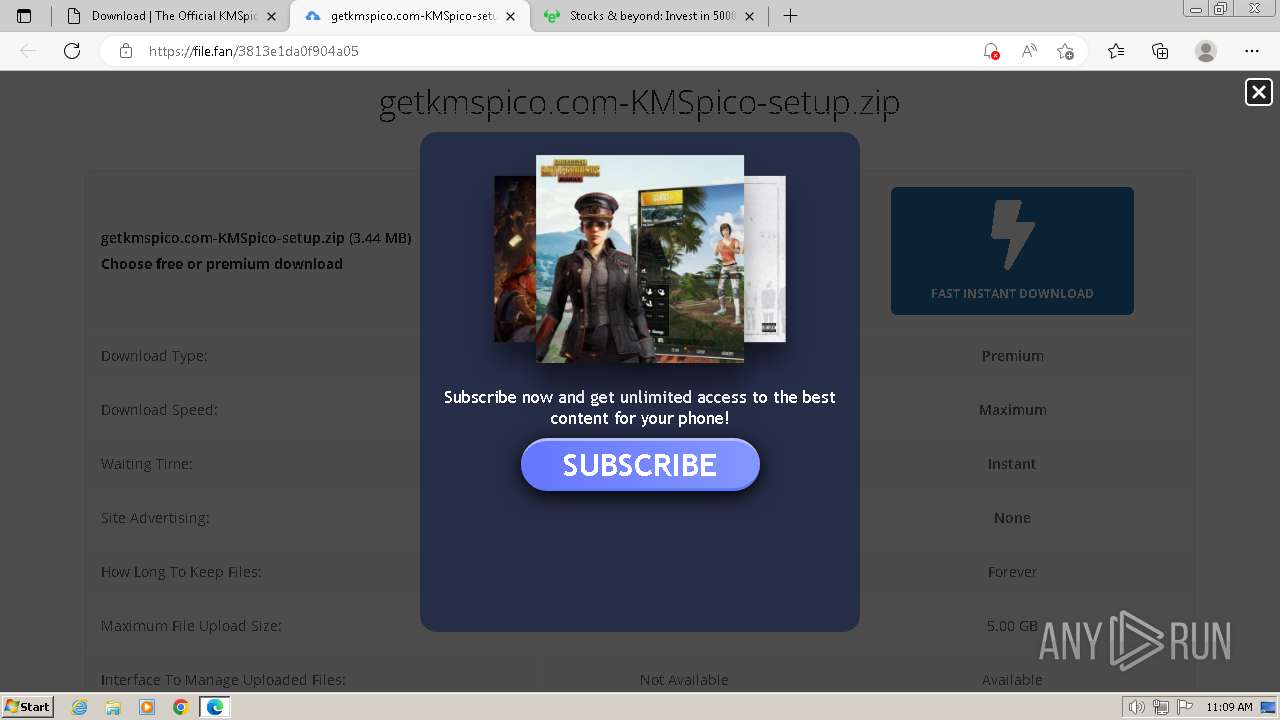Add this page to favorites star icon
This screenshot has width=1280, height=720.
coord(1065,51)
